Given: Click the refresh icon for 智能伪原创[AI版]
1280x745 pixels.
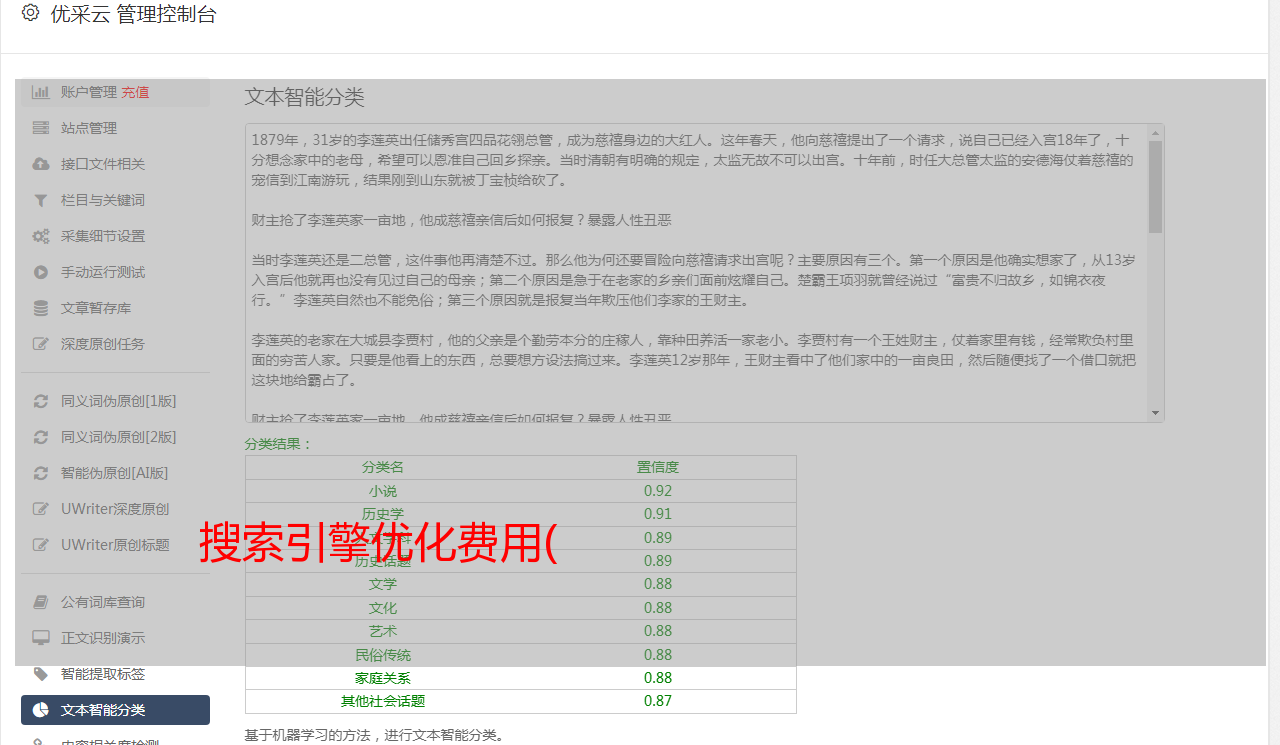Looking at the screenshot, I should [40, 473].
